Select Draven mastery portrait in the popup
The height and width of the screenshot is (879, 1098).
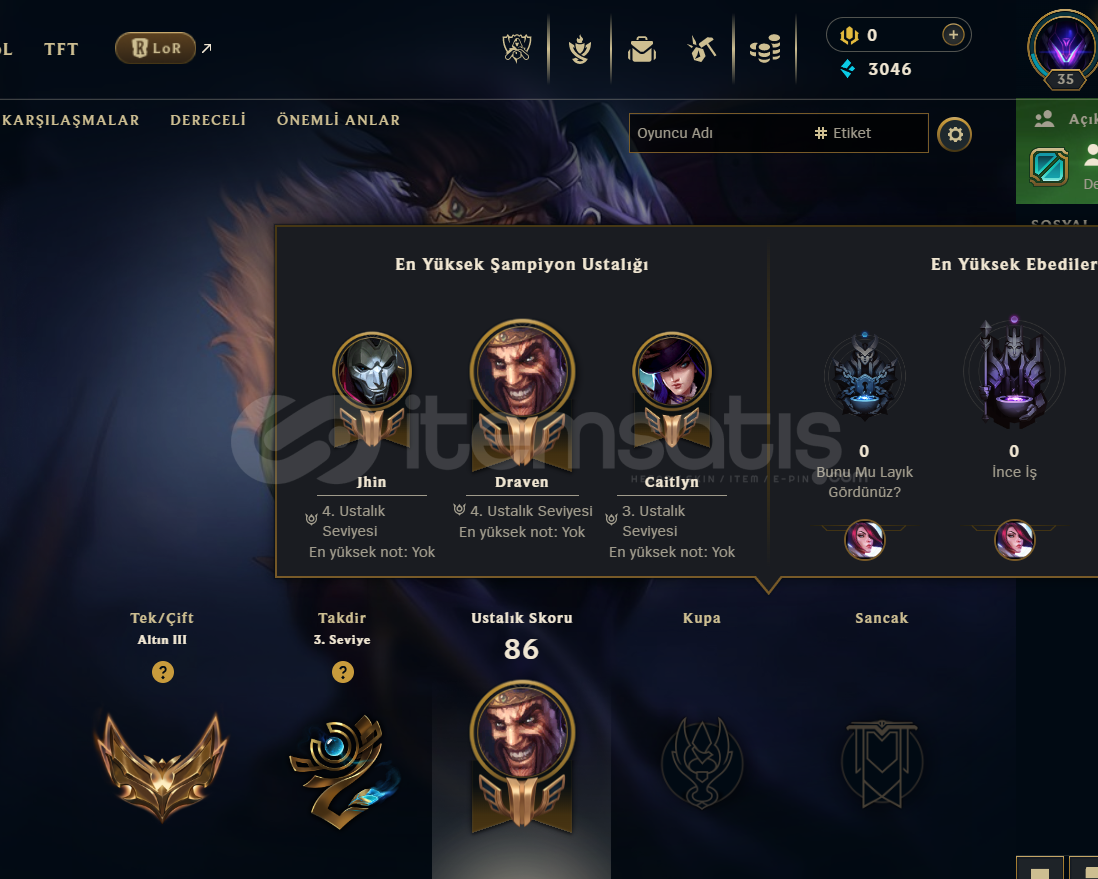(x=522, y=373)
